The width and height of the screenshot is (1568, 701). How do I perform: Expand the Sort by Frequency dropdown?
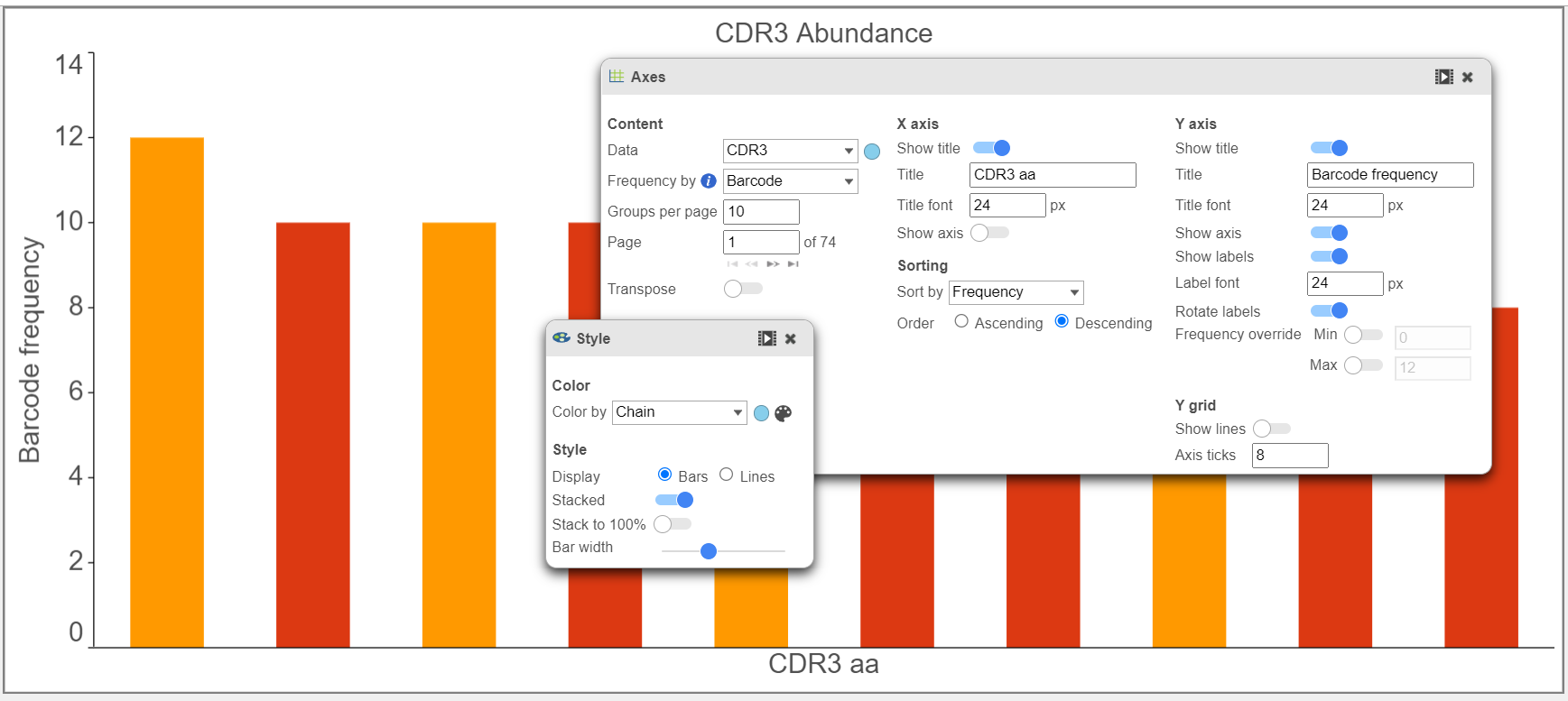[1016, 292]
